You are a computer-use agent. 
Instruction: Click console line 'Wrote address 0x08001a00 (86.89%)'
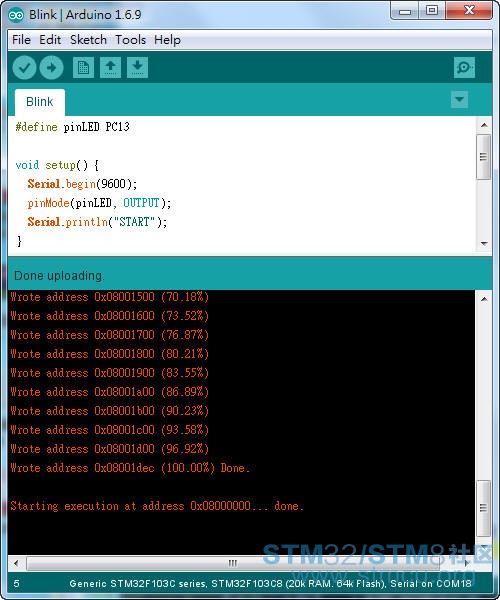pos(109,392)
